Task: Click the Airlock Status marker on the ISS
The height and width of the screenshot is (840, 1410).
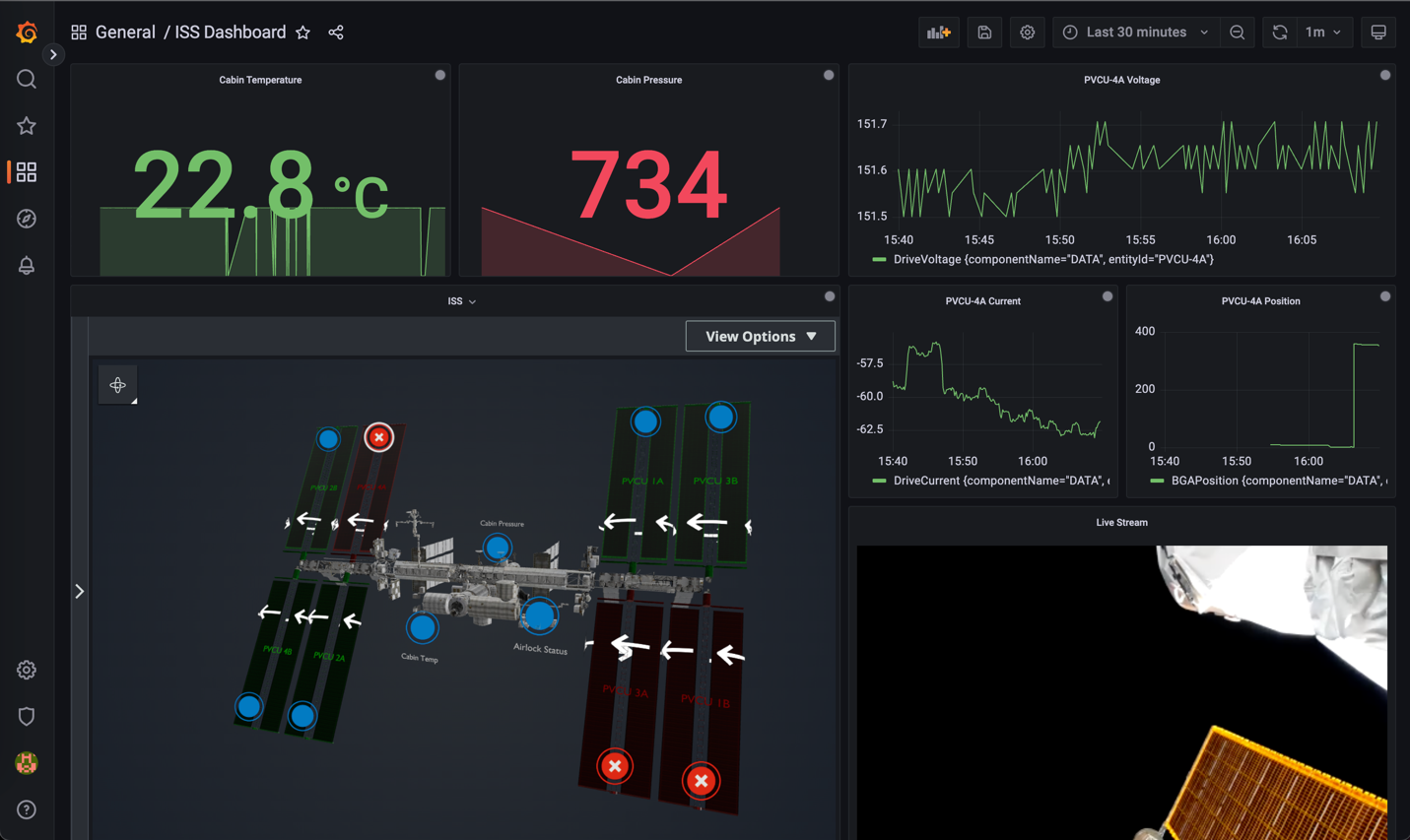Action: click(540, 617)
